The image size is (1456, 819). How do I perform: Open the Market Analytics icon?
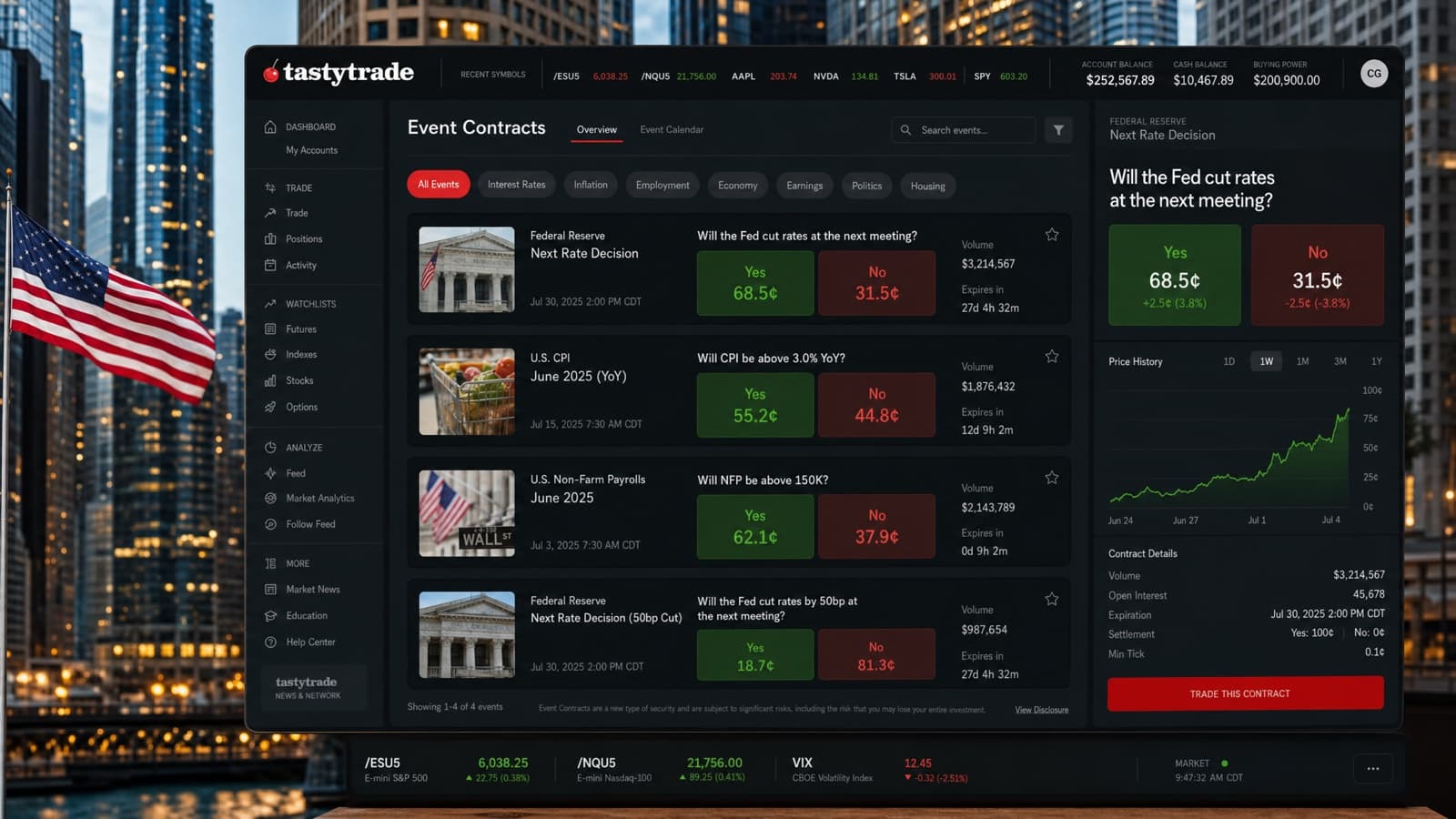click(270, 498)
